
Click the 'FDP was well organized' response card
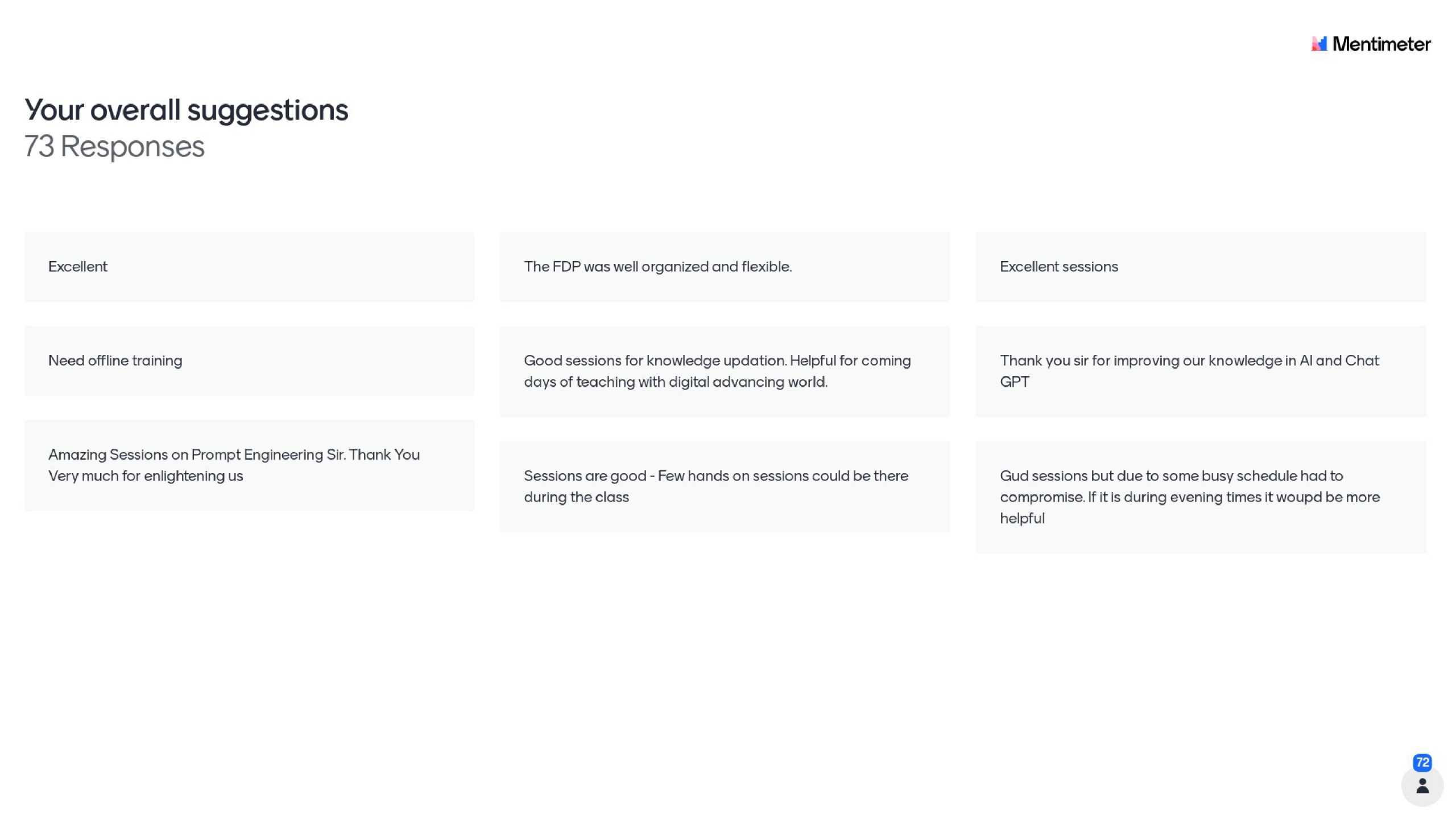click(725, 267)
